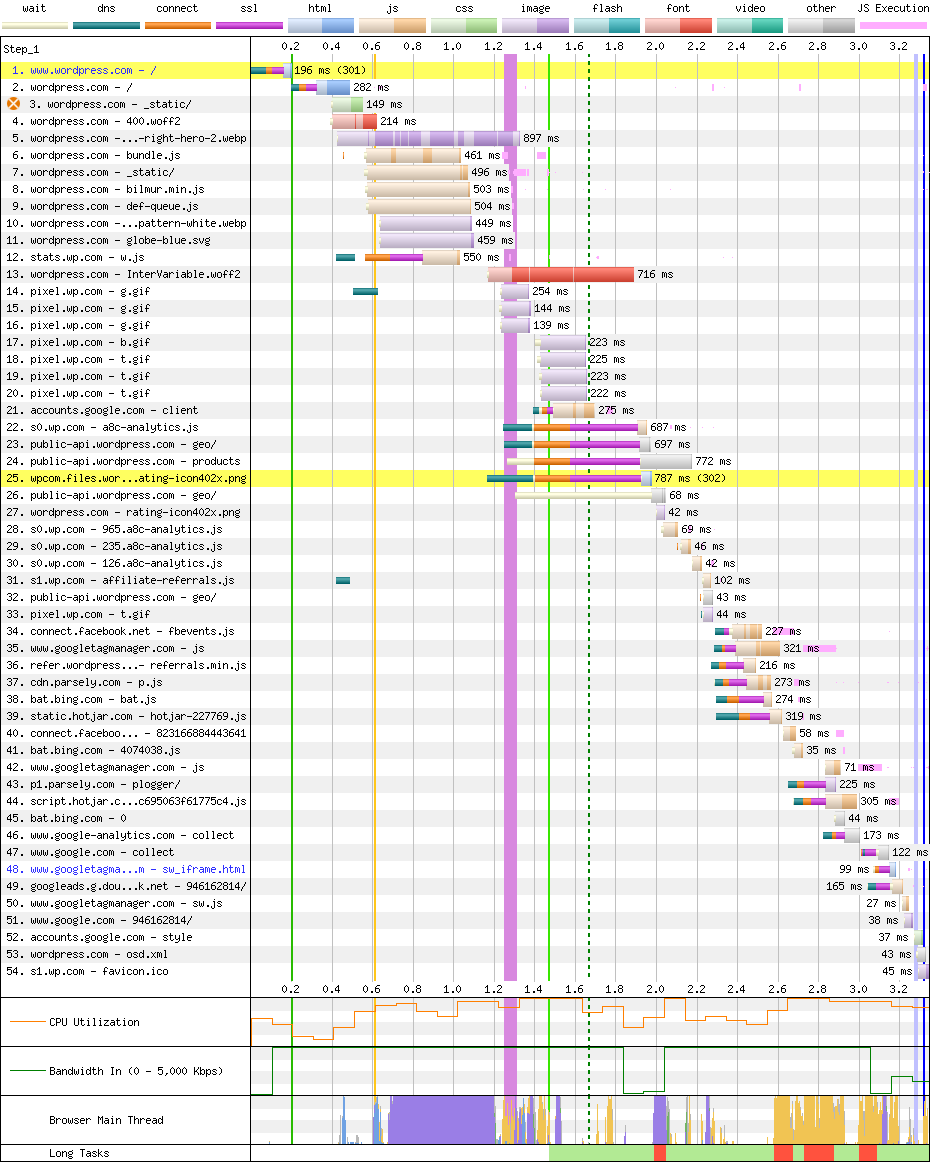Click the right-hero-2.webp purple image bar
This screenshot has width=930, height=1162.
pos(430,138)
